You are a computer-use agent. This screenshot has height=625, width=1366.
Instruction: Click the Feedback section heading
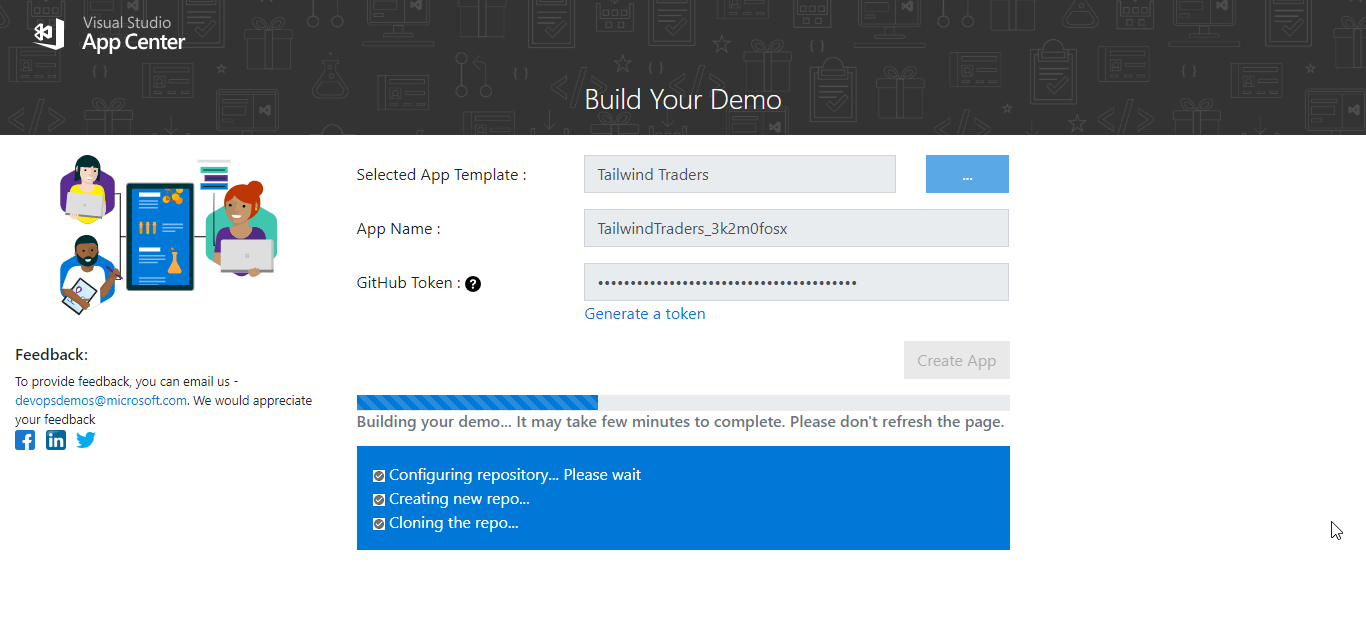click(x=50, y=355)
